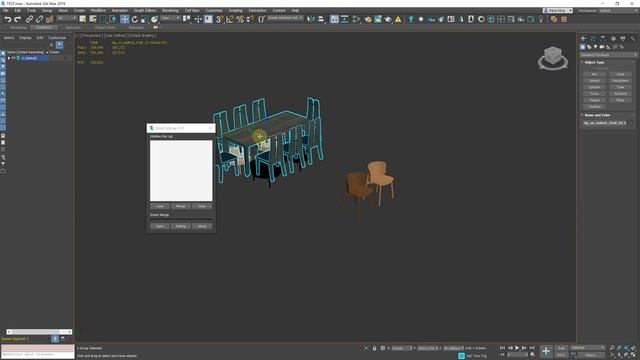Click the Scene Explorer horizontal scrollbar
640x360 pixels.
[39, 332]
